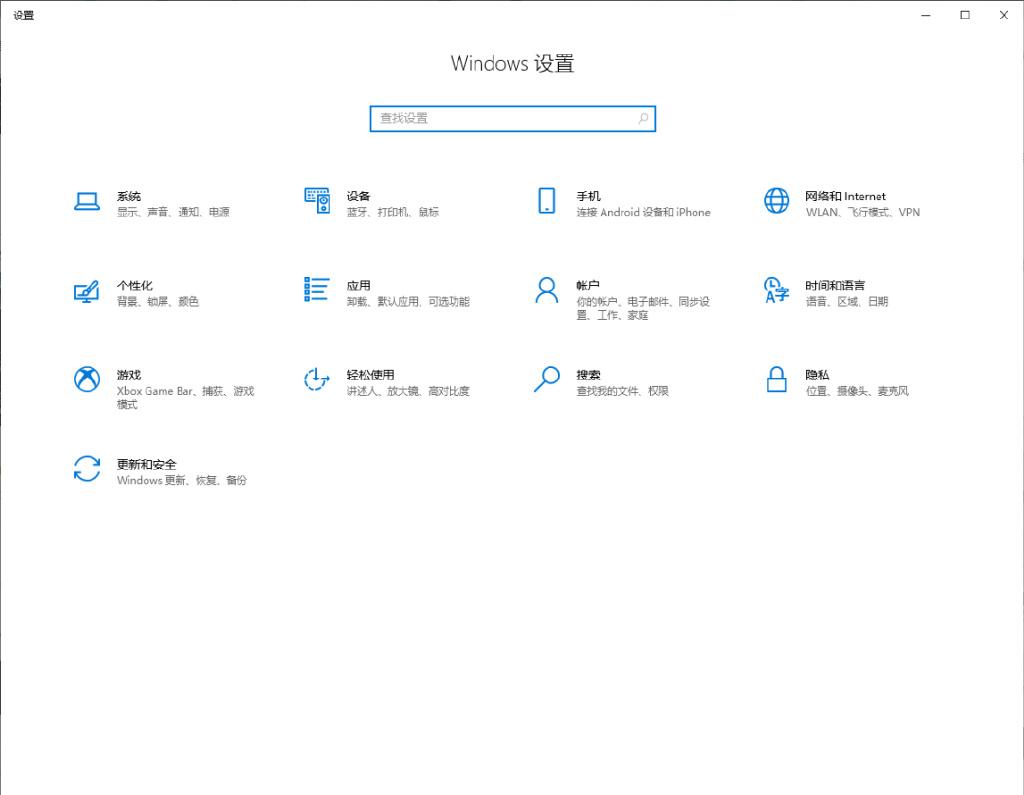Click text WLAN、飞行模式、VPN

[863, 212]
